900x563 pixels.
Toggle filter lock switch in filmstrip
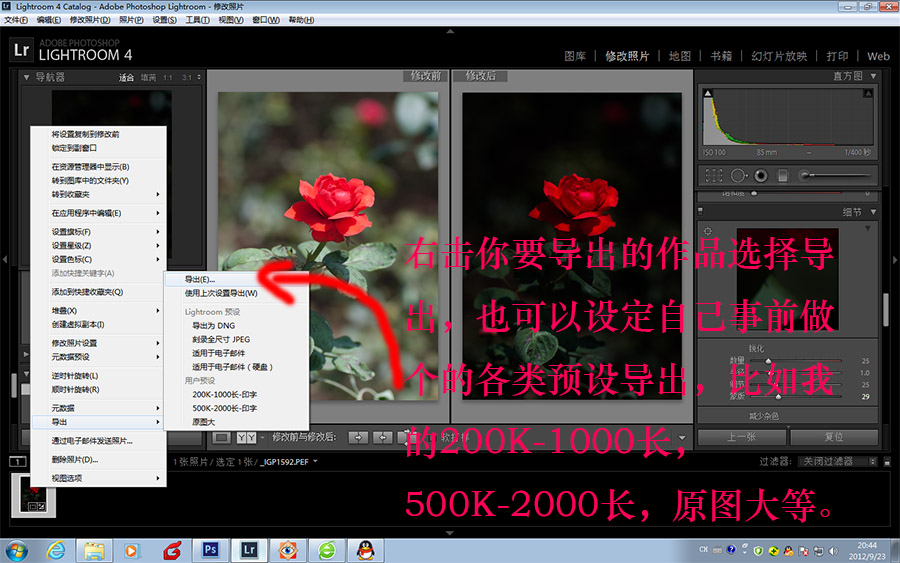(x=887, y=461)
